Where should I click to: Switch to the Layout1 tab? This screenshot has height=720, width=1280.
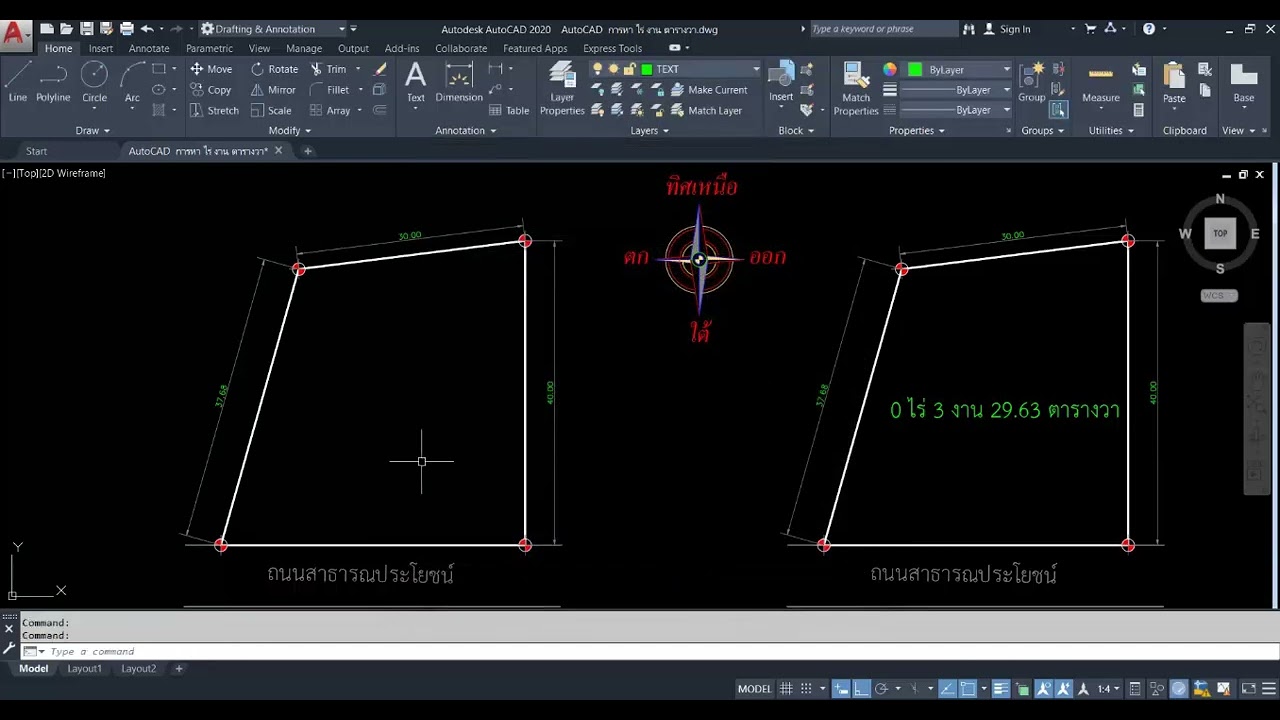click(x=84, y=668)
